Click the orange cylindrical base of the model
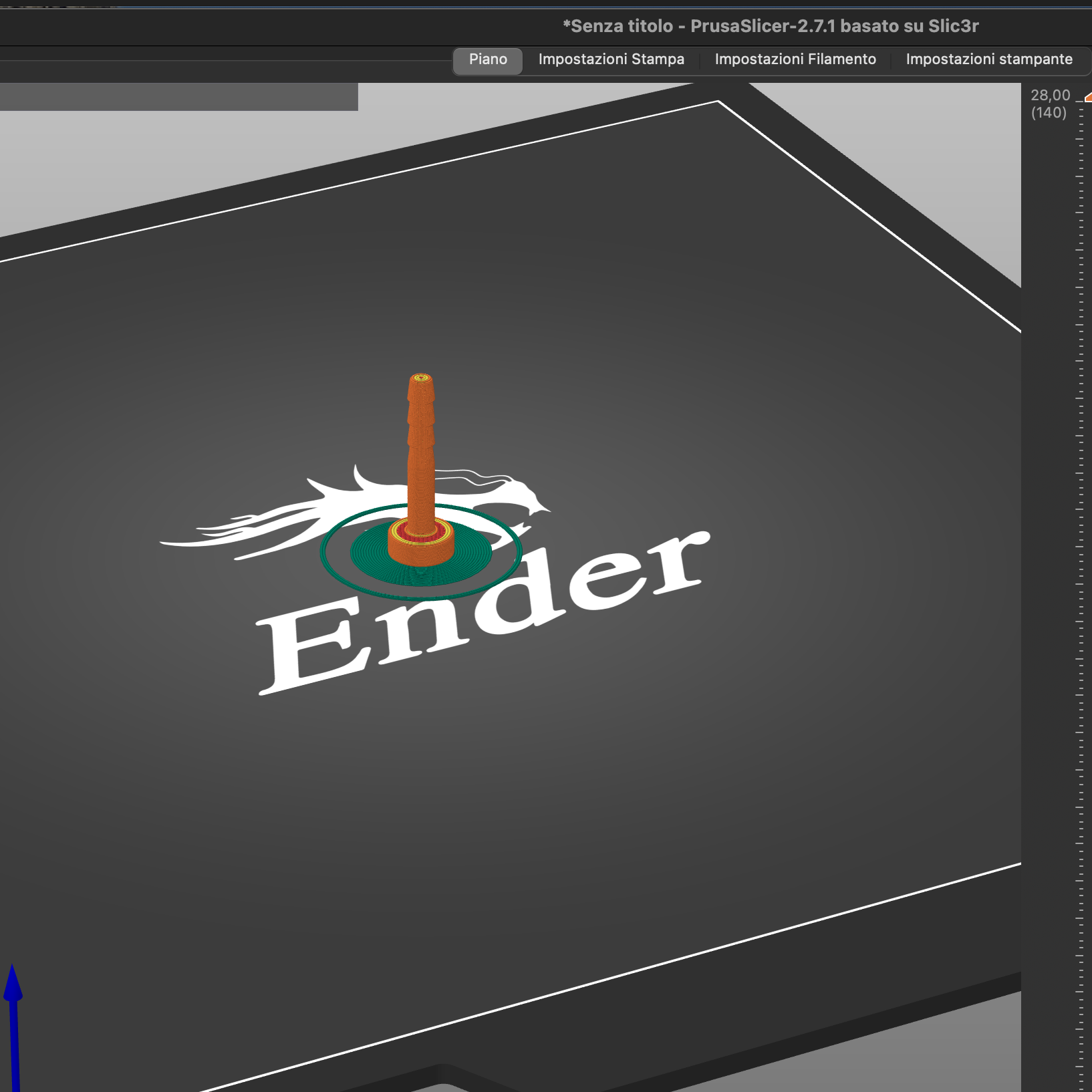The height and width of the screenshot is (1092, 1092). pos(421,552)
